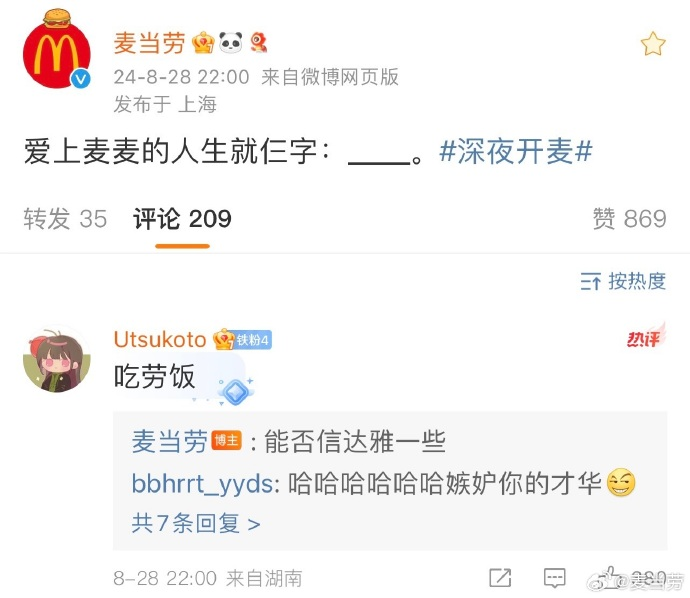Open bbhrrt_yyds user profile link
The width and height of the screenshot is (690, 598).
click(x=203, y=484)
